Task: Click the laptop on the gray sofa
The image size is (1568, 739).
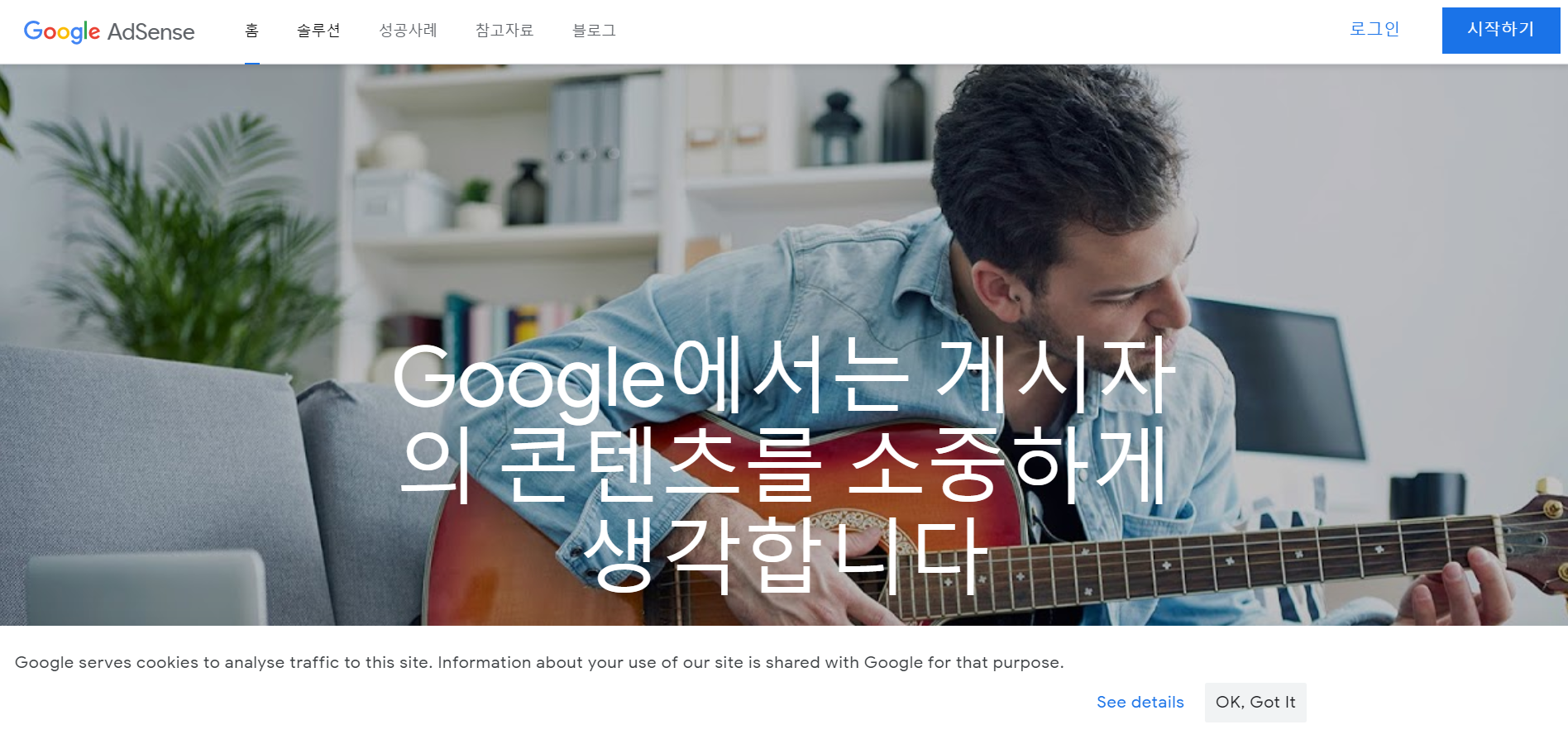Action: click(x=145, y=588)
